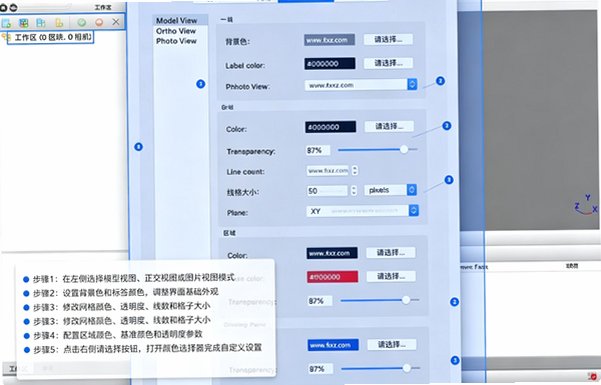Click 请选择 button beside the bright blue swatch
Image resolution: width=601 pixels, height=385 pixels.
392,344
